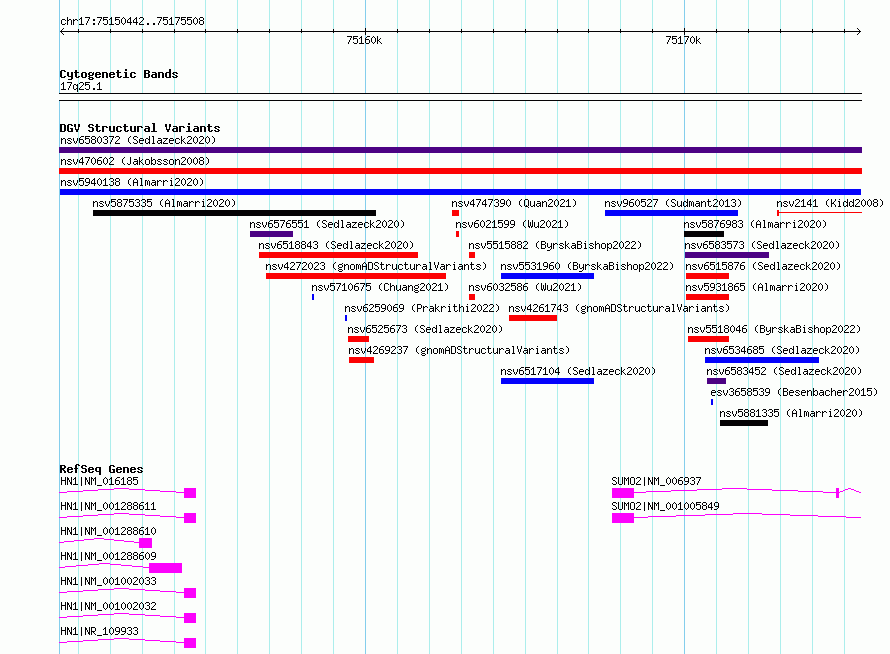Select the nsv6032586 (Wu2021) label
Image resolution: width=890 pixels, height=654 pixels.
click(525, 287)
